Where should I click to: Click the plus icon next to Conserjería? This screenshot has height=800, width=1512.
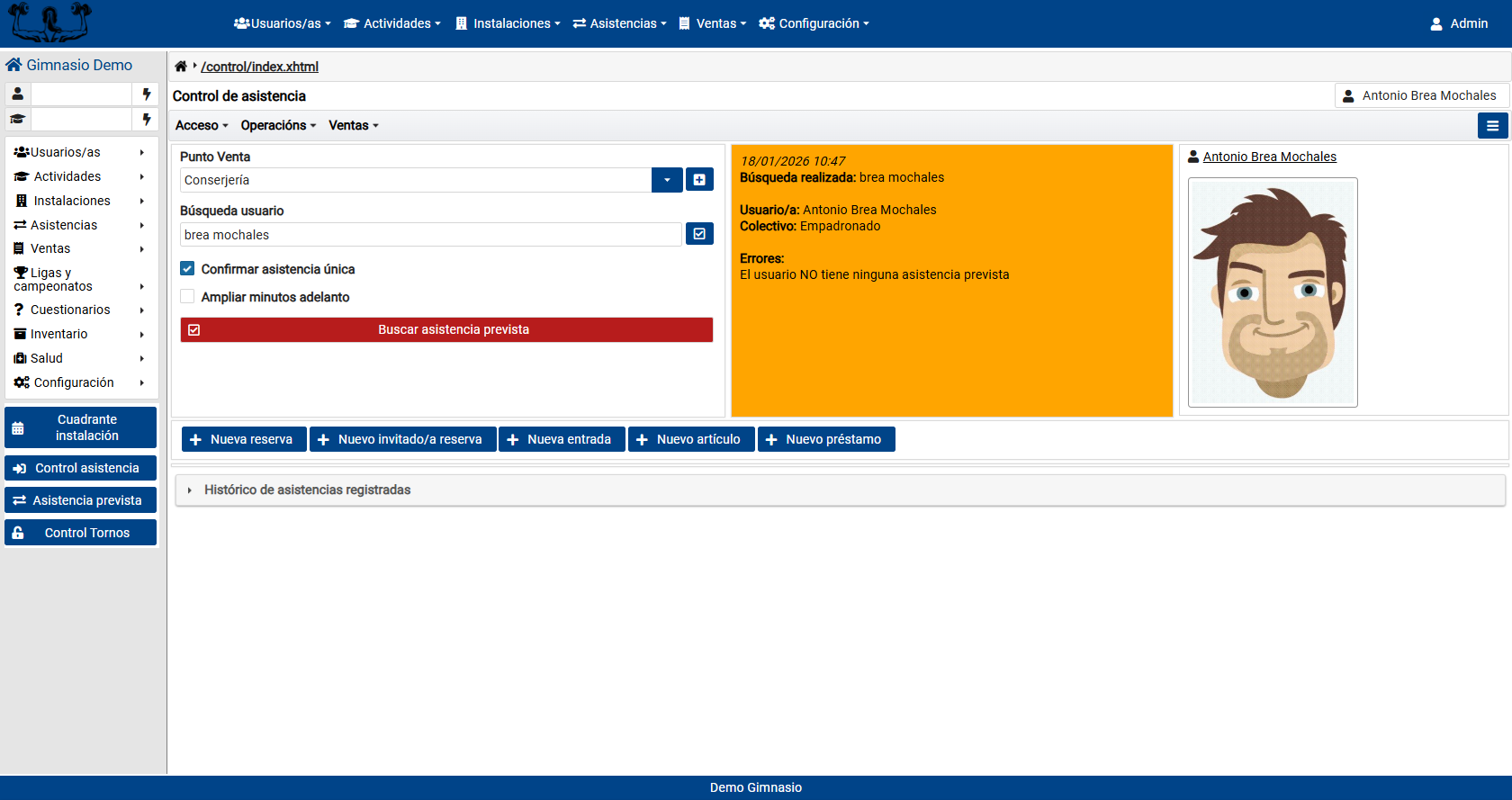coord(699,180)
